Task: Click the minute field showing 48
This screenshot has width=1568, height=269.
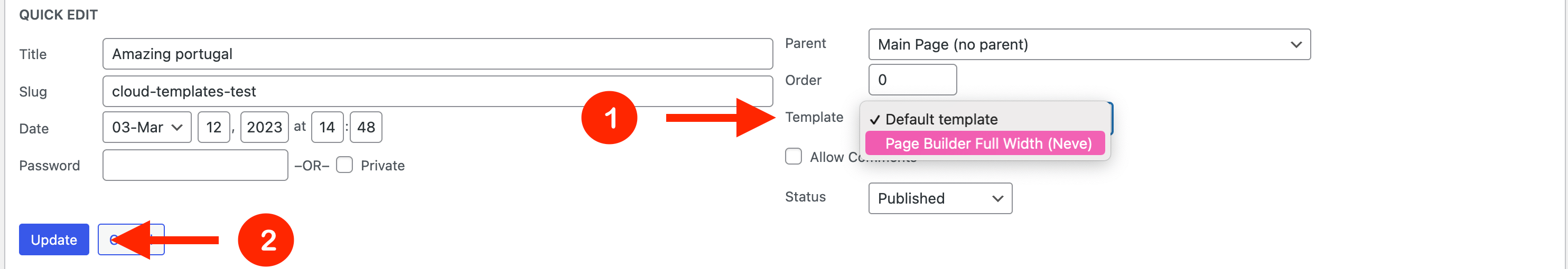Action: pos(366,128)
